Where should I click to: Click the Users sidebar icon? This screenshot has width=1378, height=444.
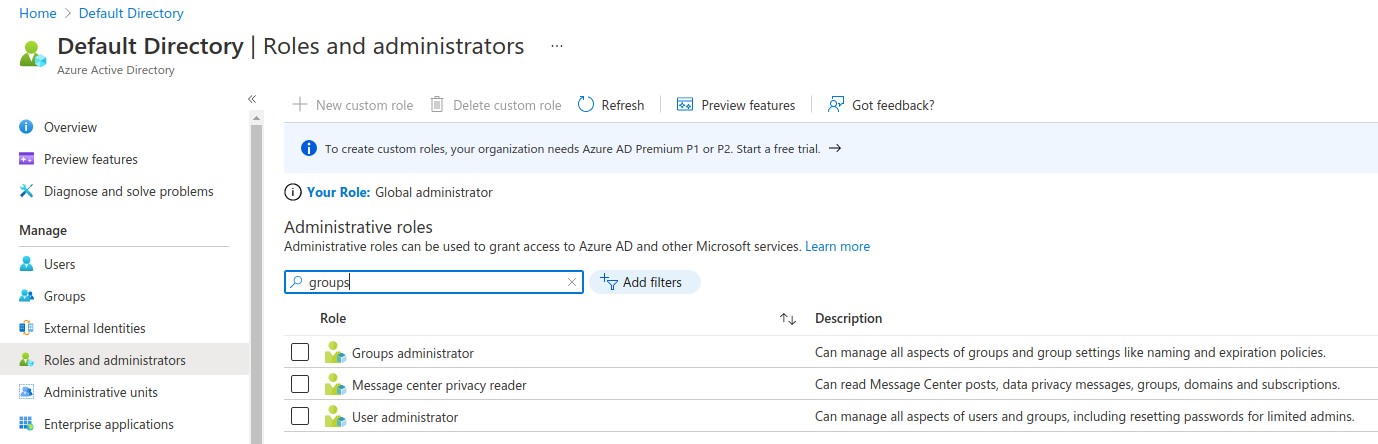(27, 264)
